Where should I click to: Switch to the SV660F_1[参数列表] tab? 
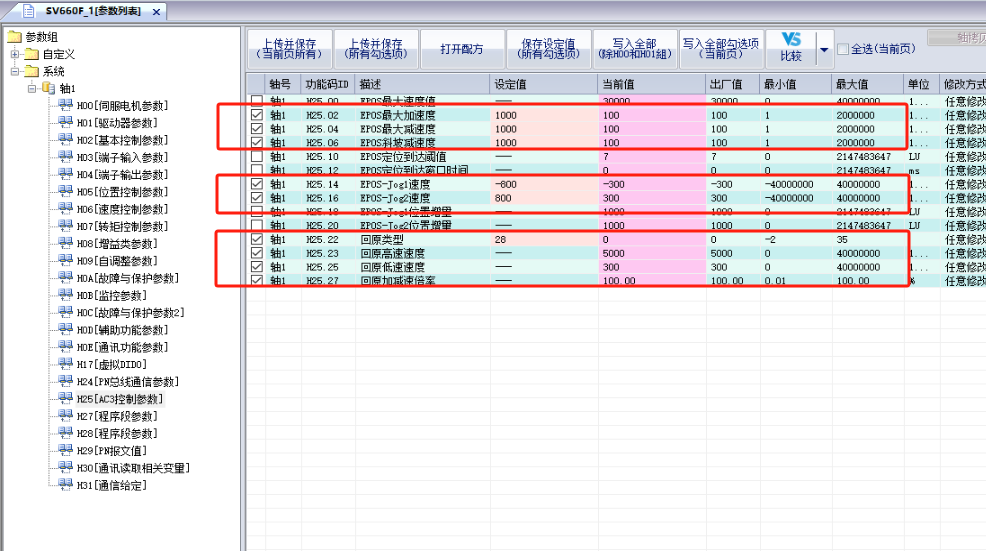93,11
